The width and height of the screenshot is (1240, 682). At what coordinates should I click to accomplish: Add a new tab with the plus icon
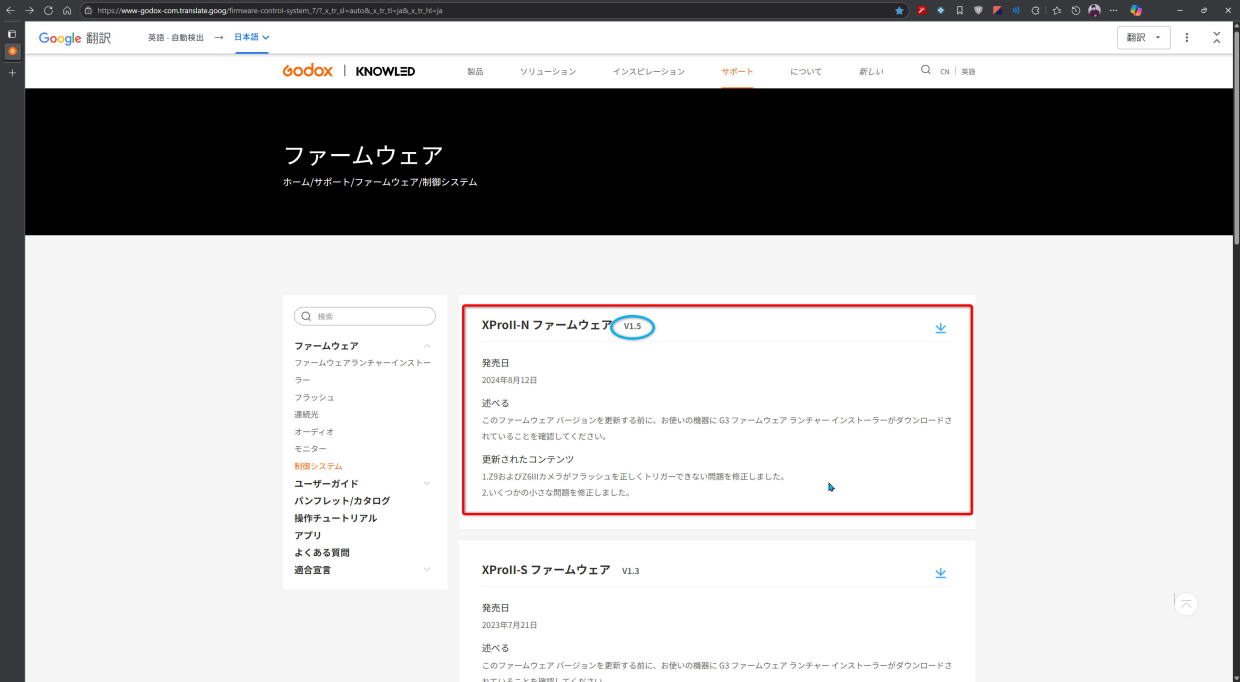click(x=12, y=73)
